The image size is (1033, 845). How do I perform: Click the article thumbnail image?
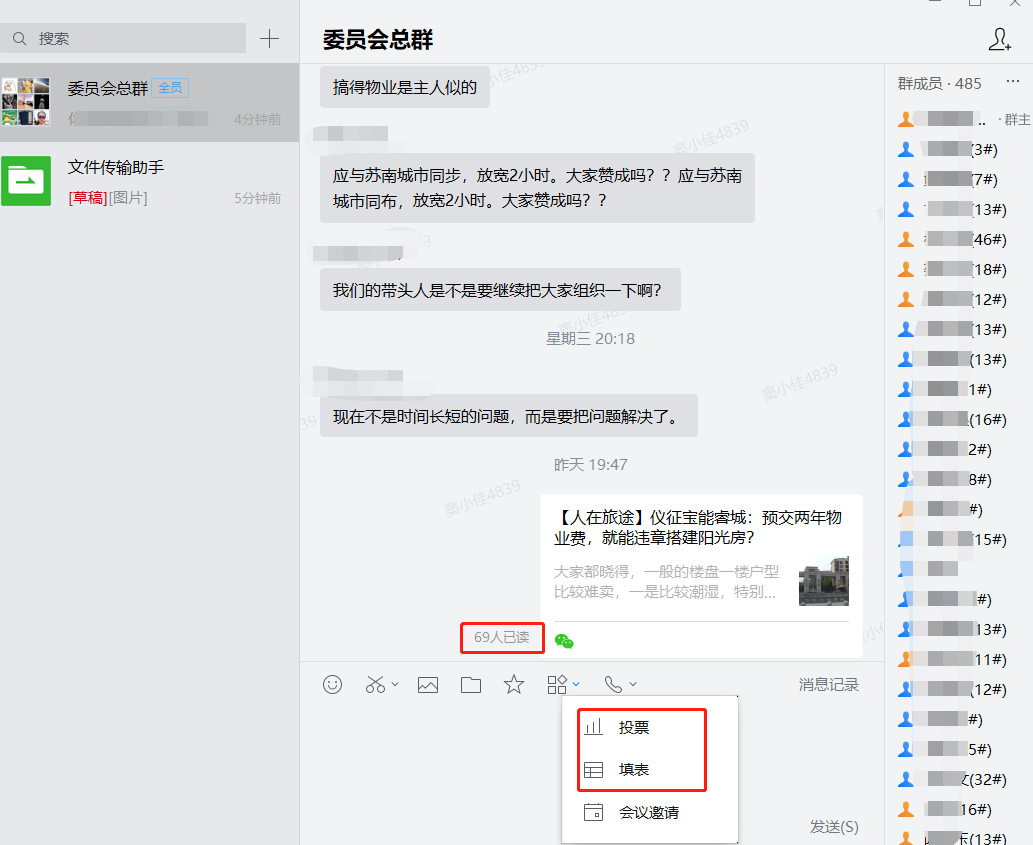(x=824, y=581)
